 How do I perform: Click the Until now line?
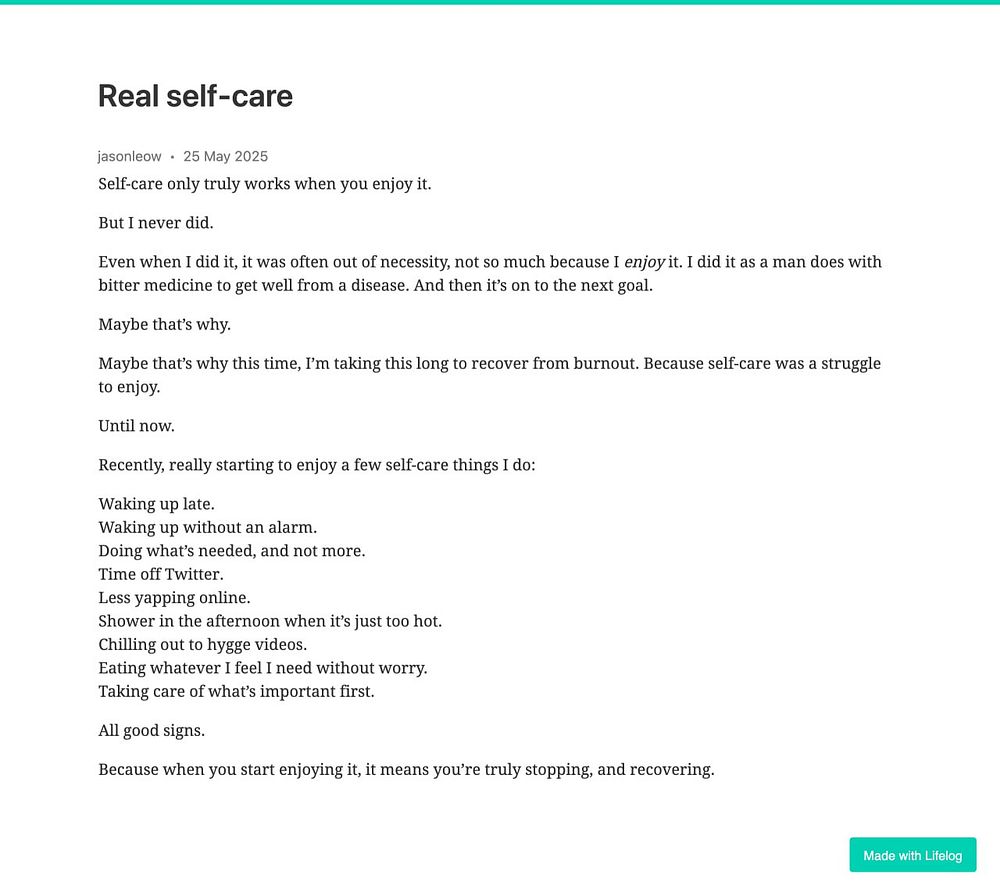(136, 426)
